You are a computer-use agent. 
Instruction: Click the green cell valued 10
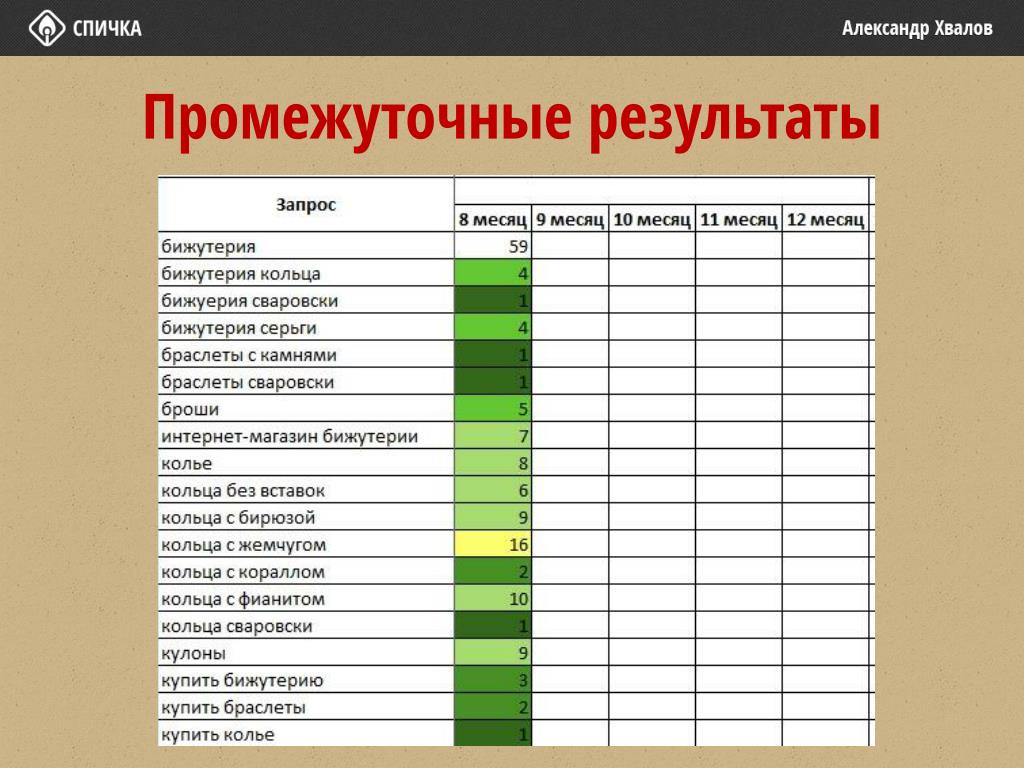click(493, 599)
